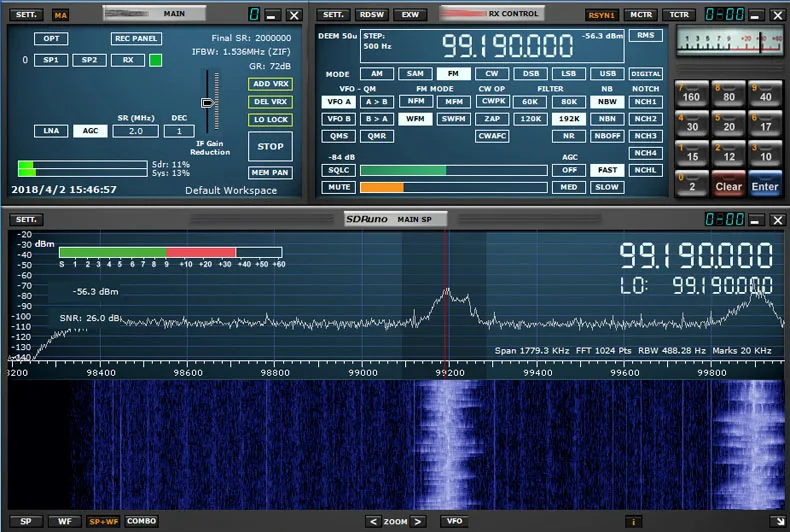Click DEL VRX button
This screenshot has height=532, width=790.
point(271,102)
